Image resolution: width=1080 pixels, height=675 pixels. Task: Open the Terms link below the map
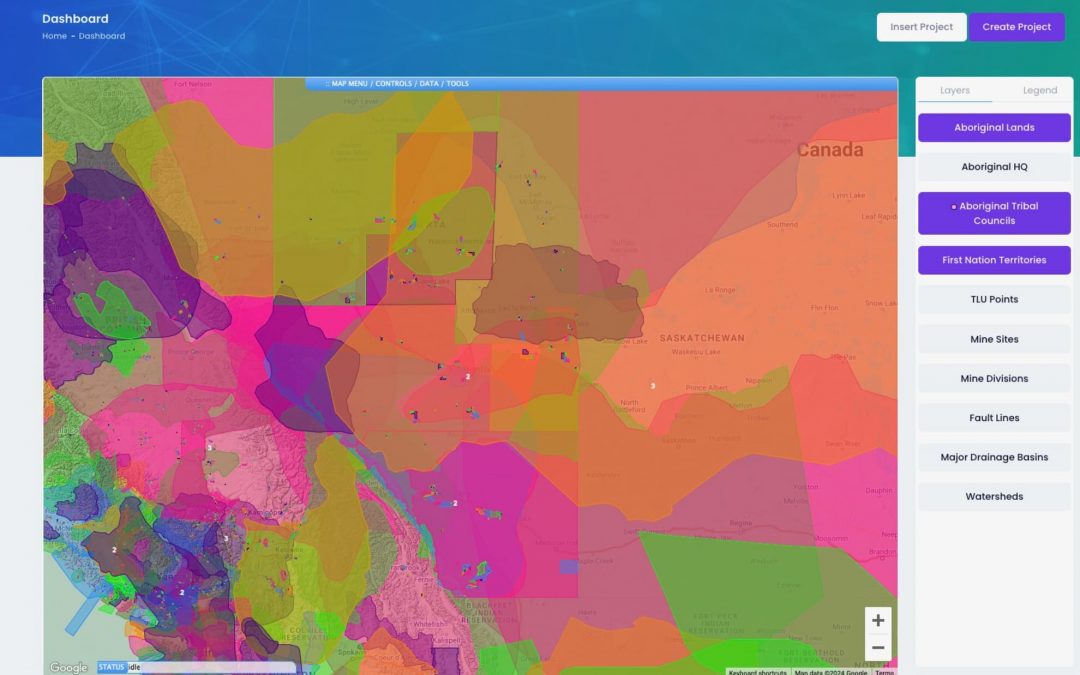(x=885, y=672)
